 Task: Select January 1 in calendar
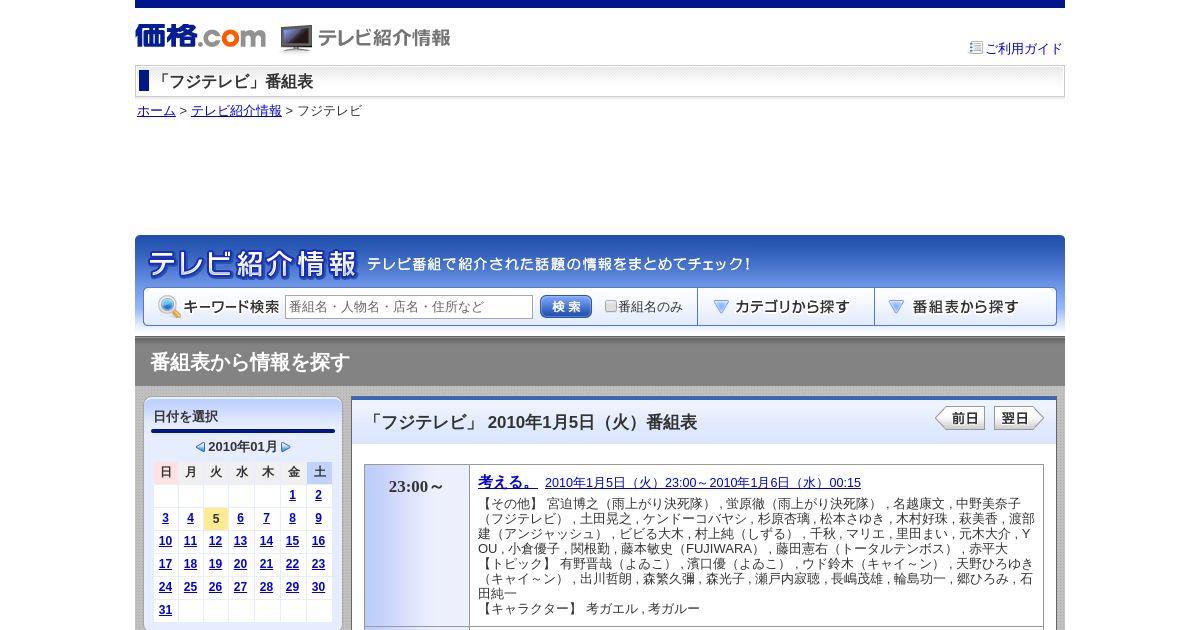(293, 495)
